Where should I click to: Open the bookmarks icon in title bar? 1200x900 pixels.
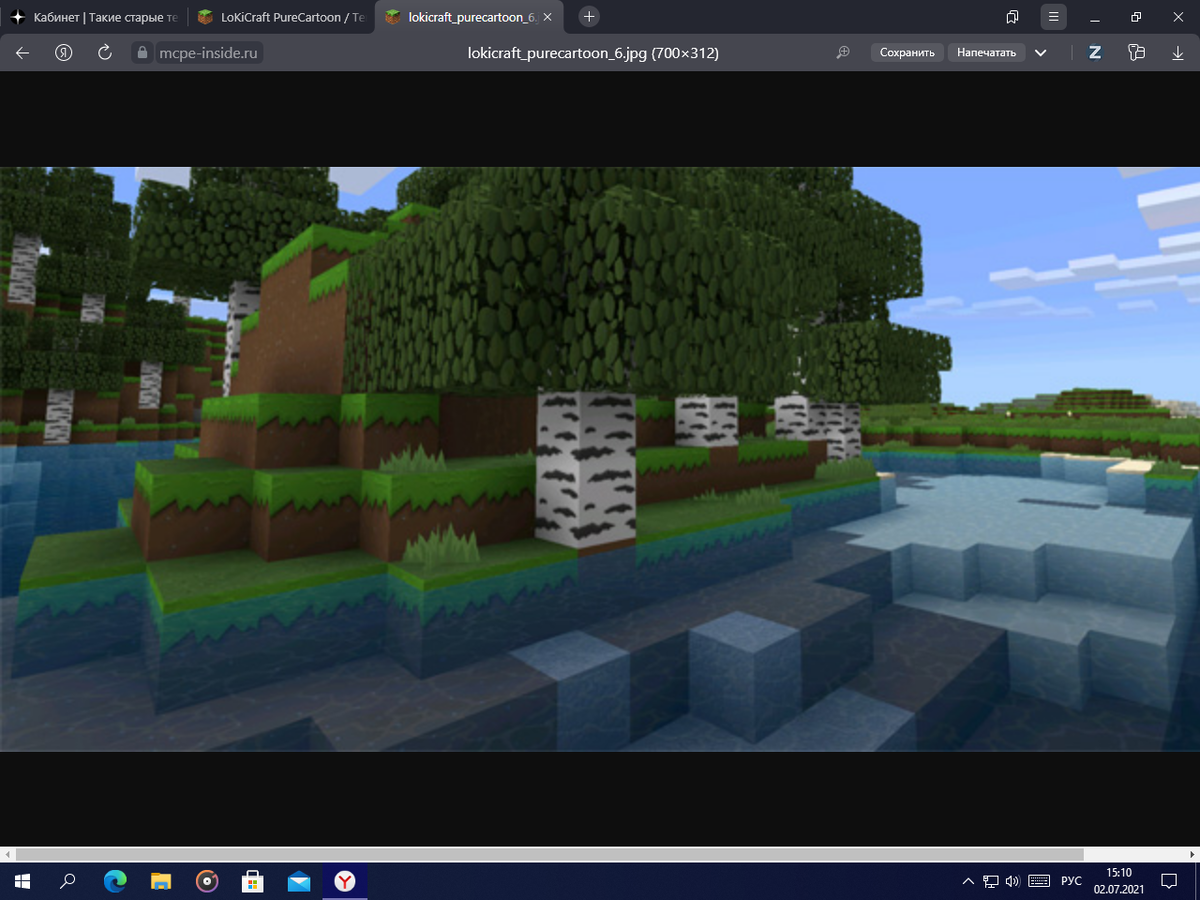pyautogui.click(x=1012, y=17)
